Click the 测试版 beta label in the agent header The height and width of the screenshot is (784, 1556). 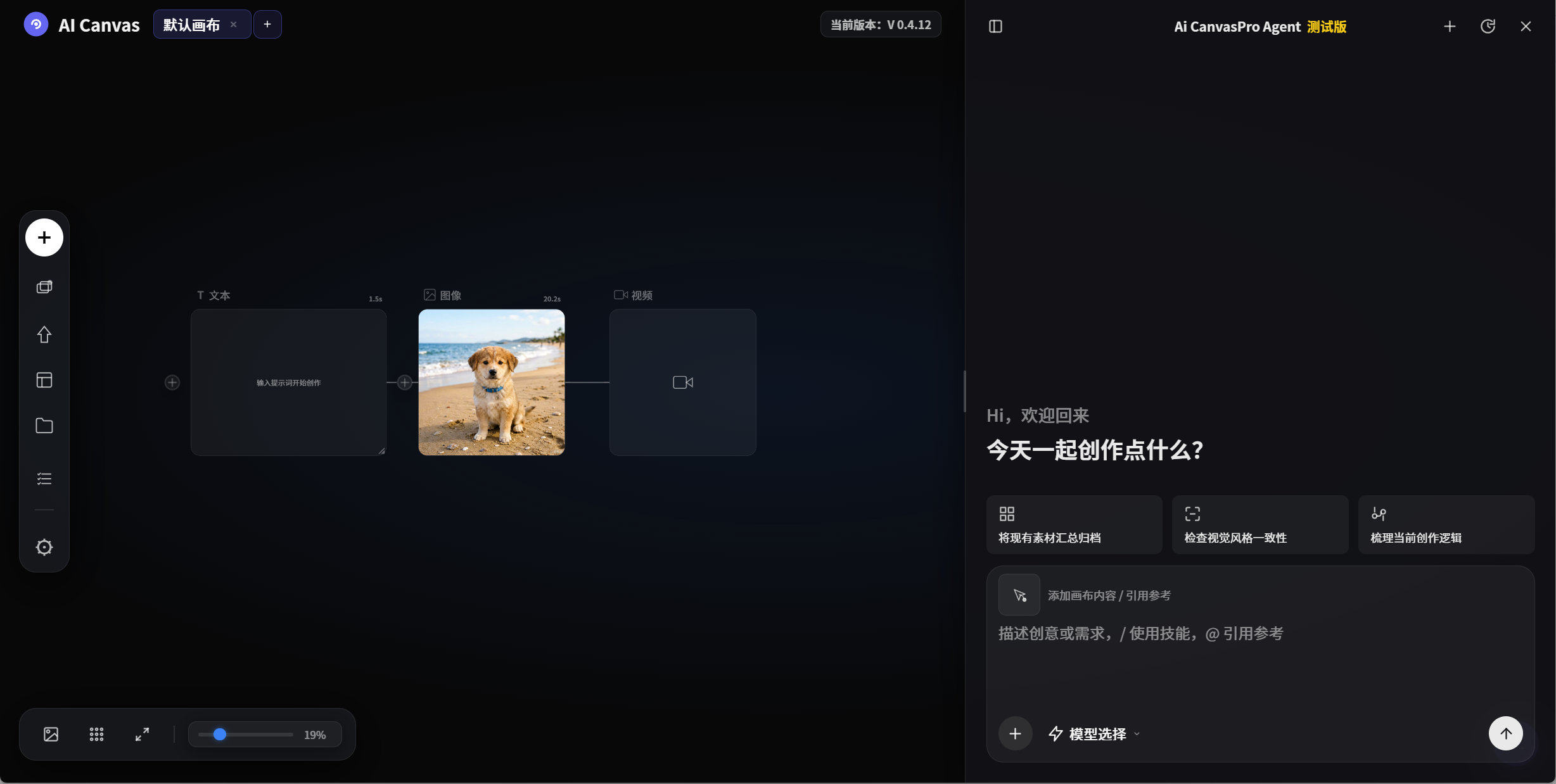click(x=1327, y=27)
